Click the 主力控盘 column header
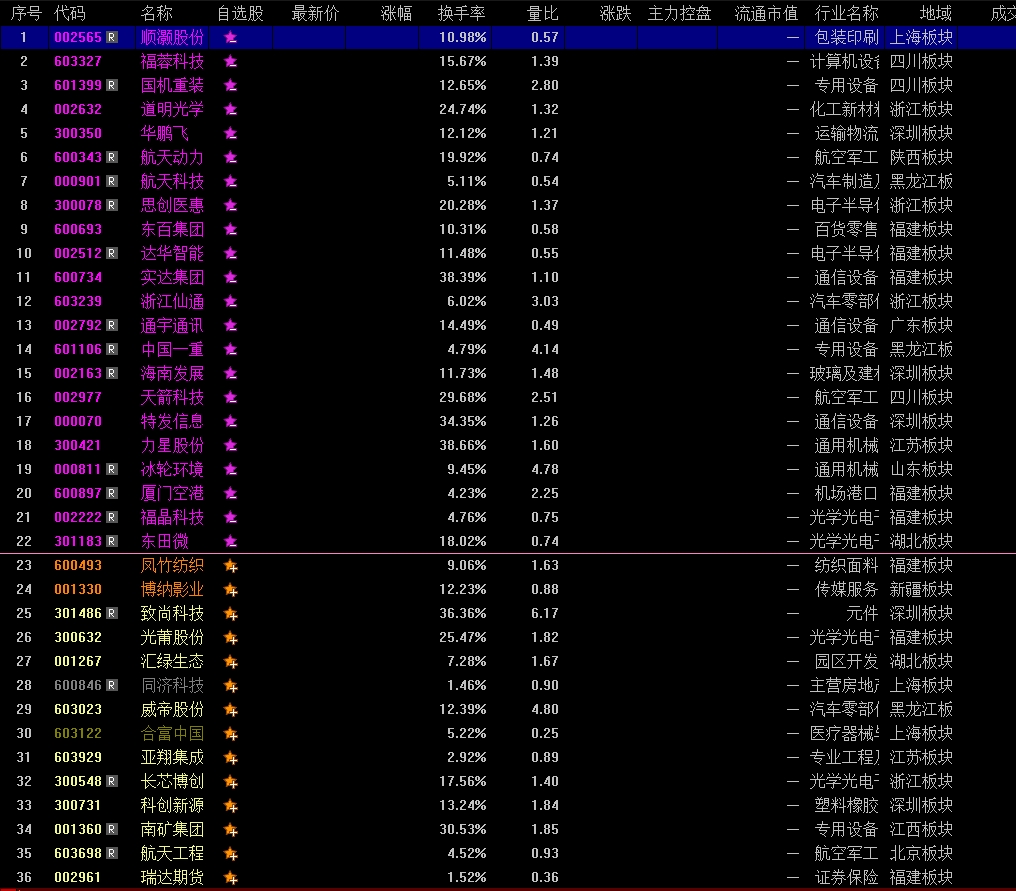The width and height of the screenshot is (1016, 891). tap(679, 13)
